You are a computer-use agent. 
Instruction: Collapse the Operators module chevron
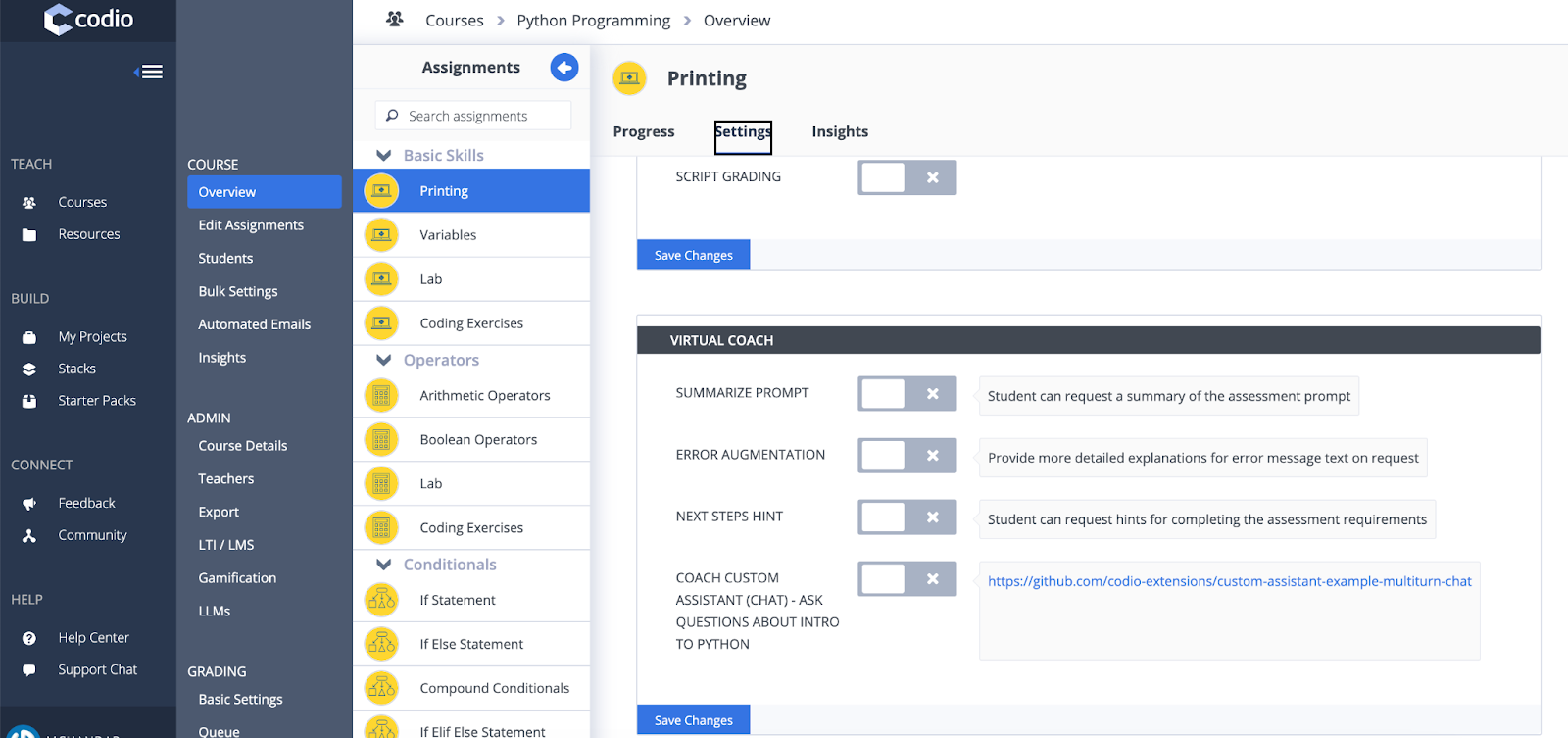point(384,361)
